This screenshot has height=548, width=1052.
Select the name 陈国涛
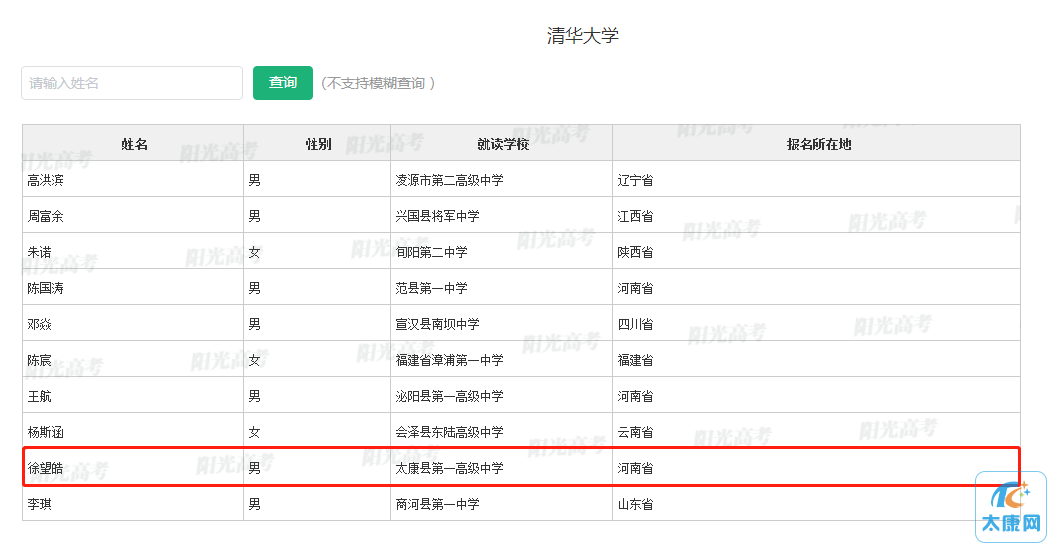coord(46,288)
